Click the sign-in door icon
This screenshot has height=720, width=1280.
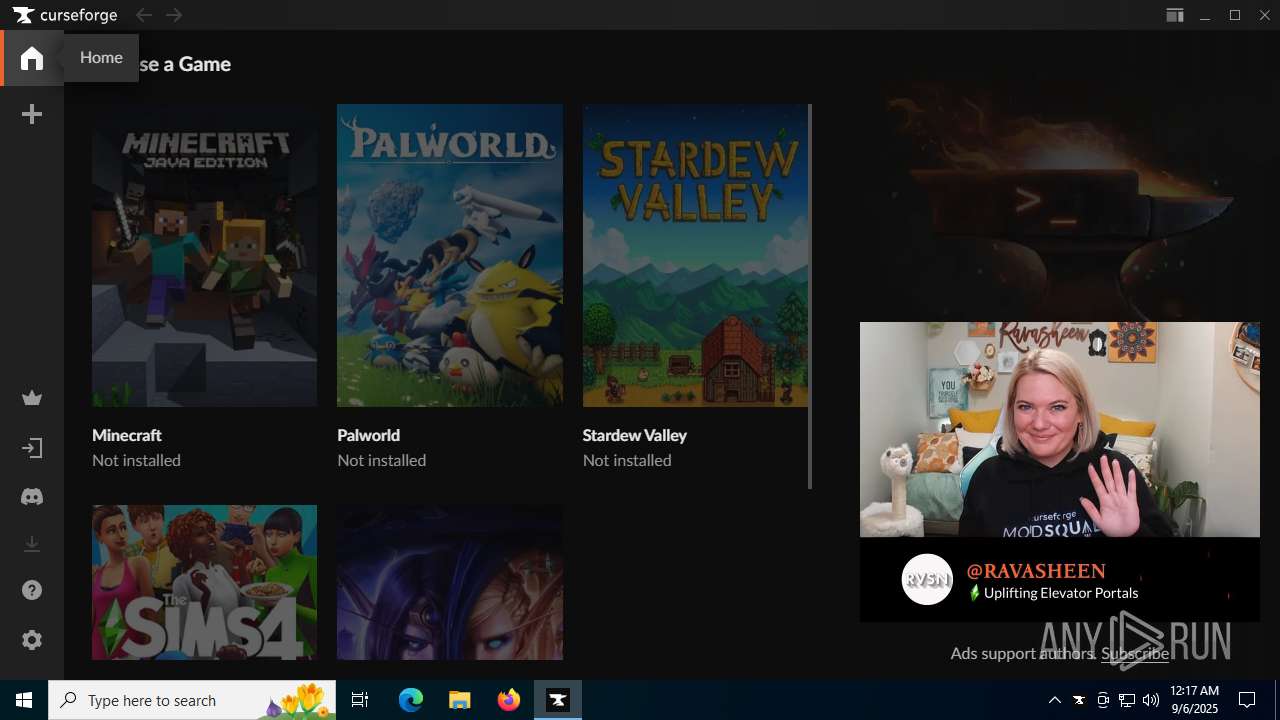pos(32,448)
